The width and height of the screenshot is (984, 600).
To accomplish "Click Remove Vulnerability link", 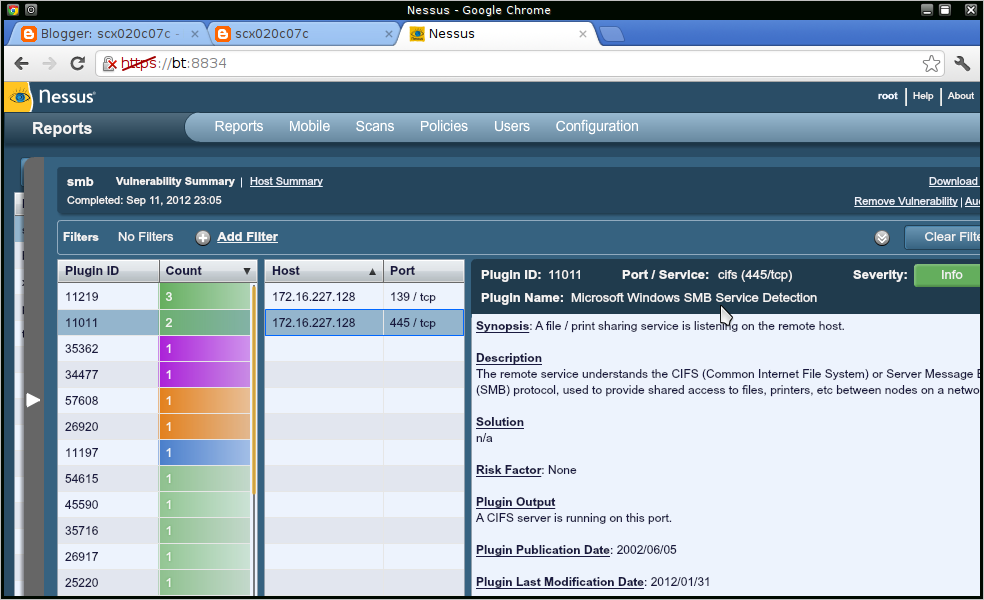I will (x=906, y=201).
